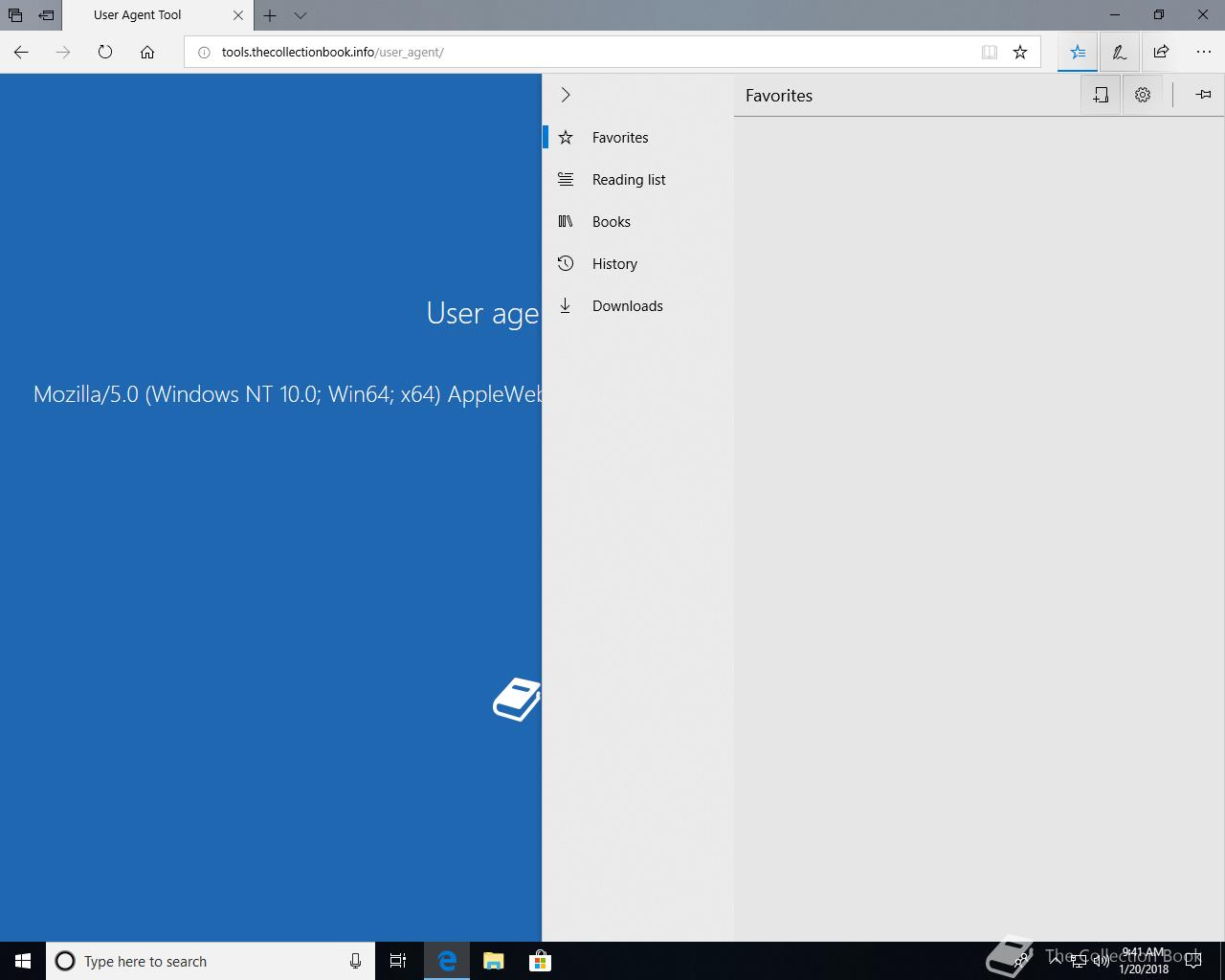Open File Explorer from taskbar
Image resolution: width=1225 pixels, height=980 pixels.
point(494,961)
